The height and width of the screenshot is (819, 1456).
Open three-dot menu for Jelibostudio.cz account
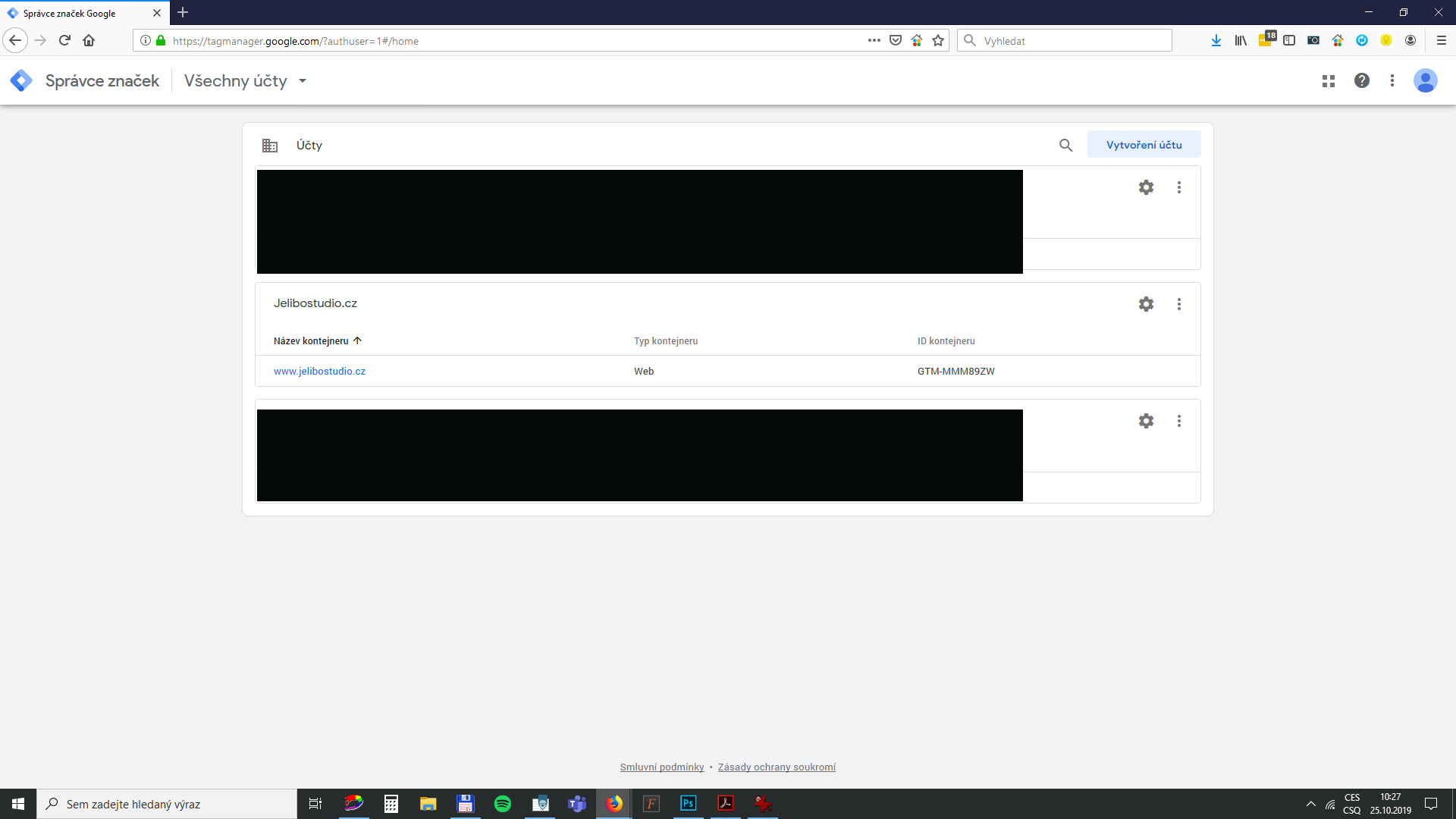tap(1179, 304)
